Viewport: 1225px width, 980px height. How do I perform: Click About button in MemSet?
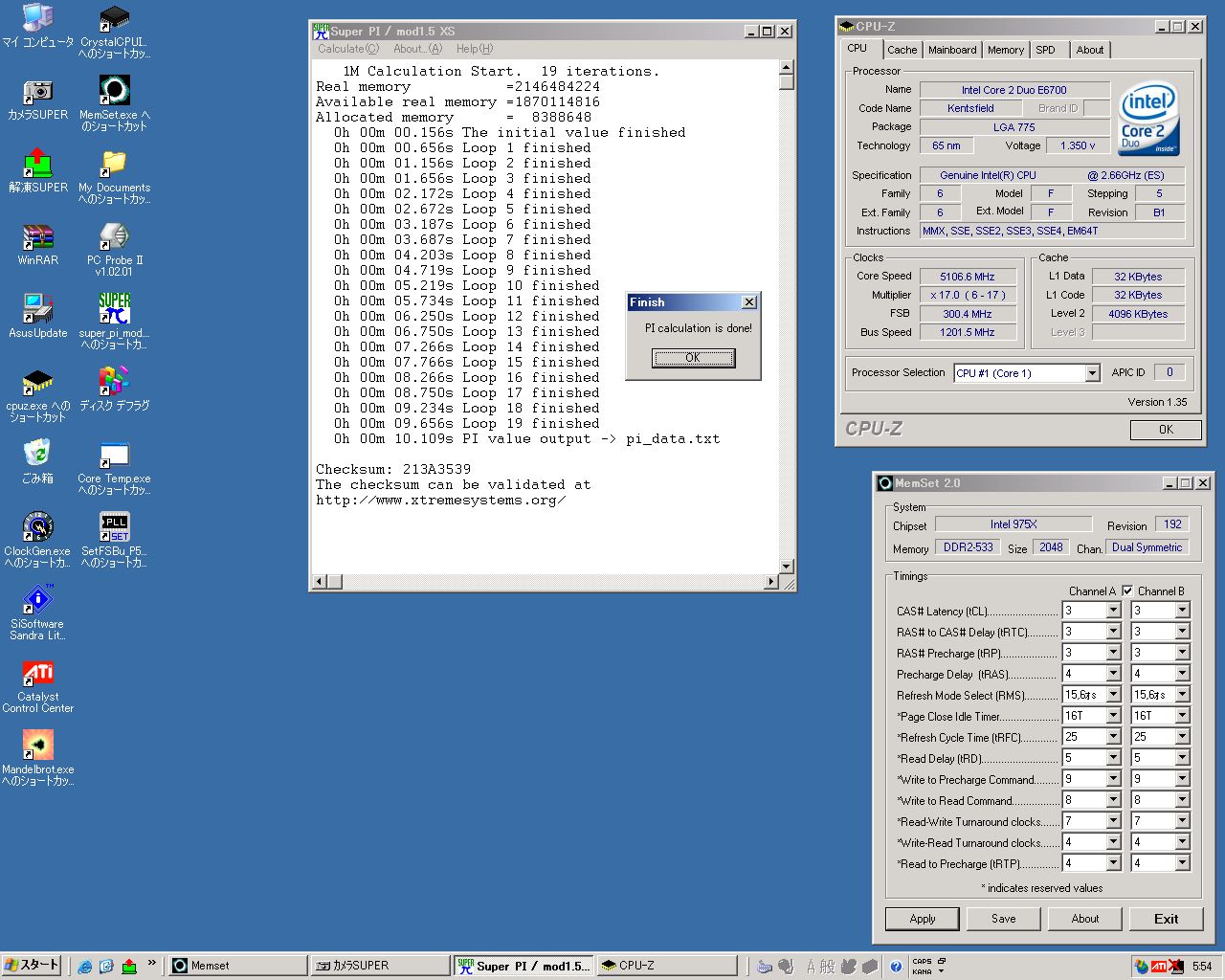(x=1085, y=919)
